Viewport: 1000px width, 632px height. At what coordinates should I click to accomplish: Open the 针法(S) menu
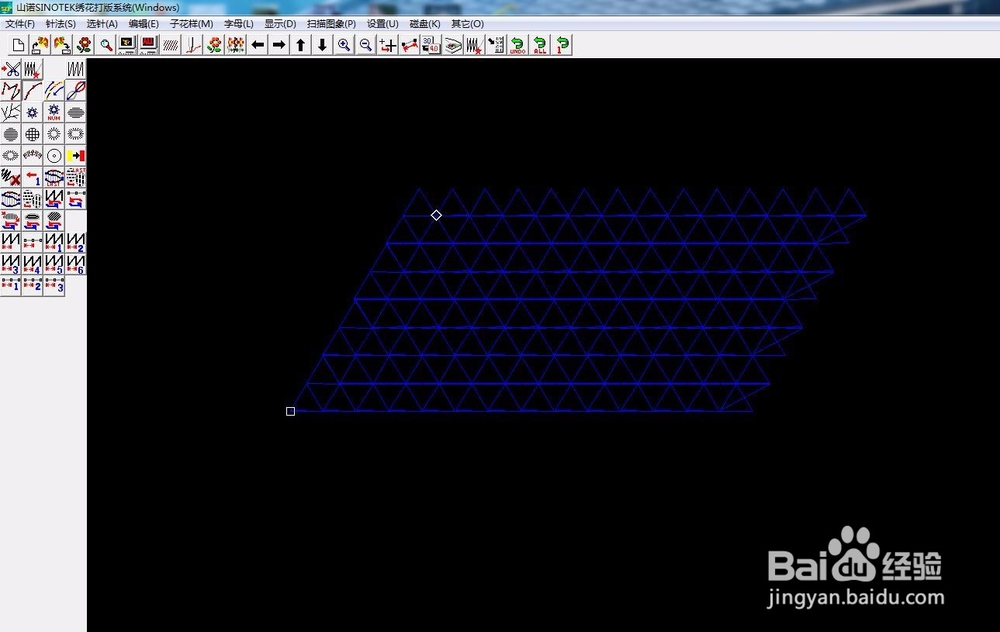[61, 24]
